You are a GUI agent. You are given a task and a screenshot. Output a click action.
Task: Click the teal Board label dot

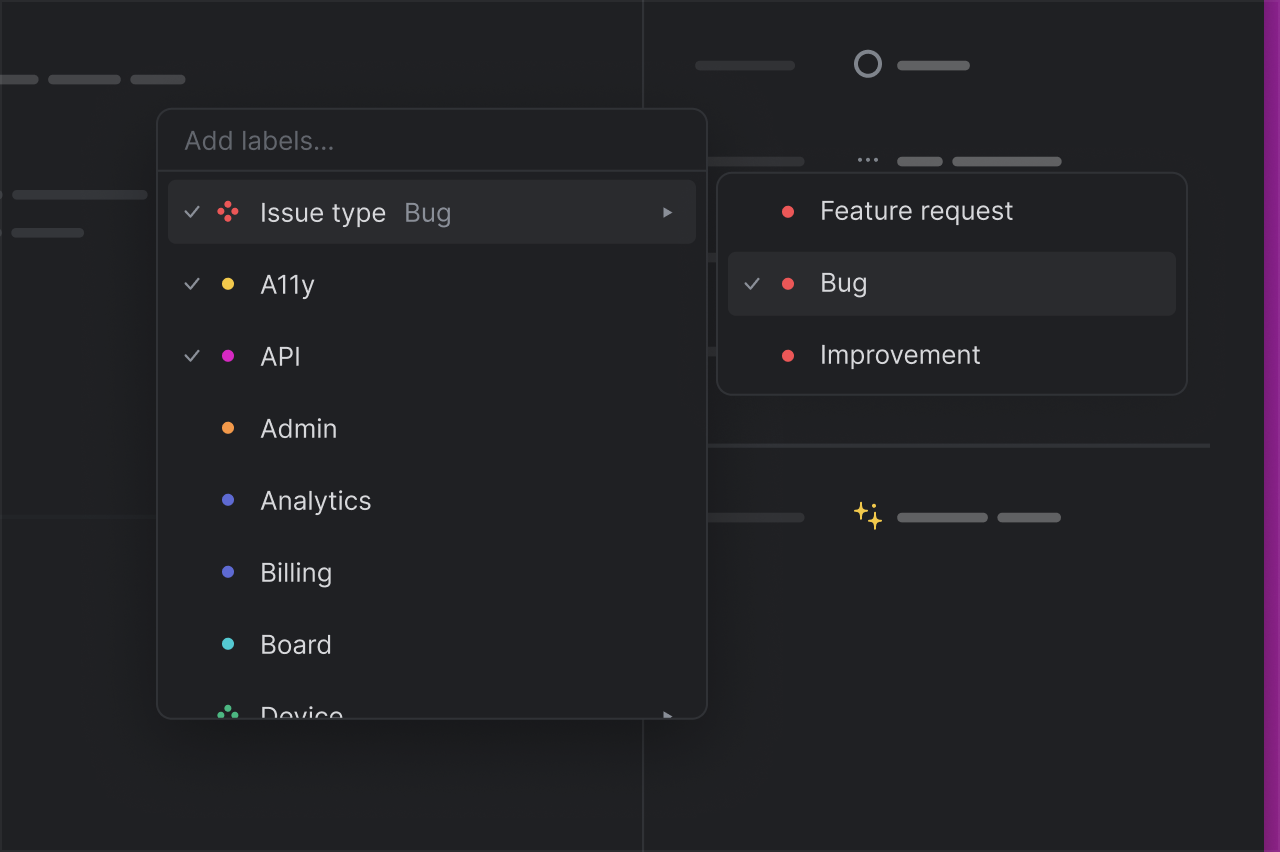pyautogui.click(x=228, y=644)
